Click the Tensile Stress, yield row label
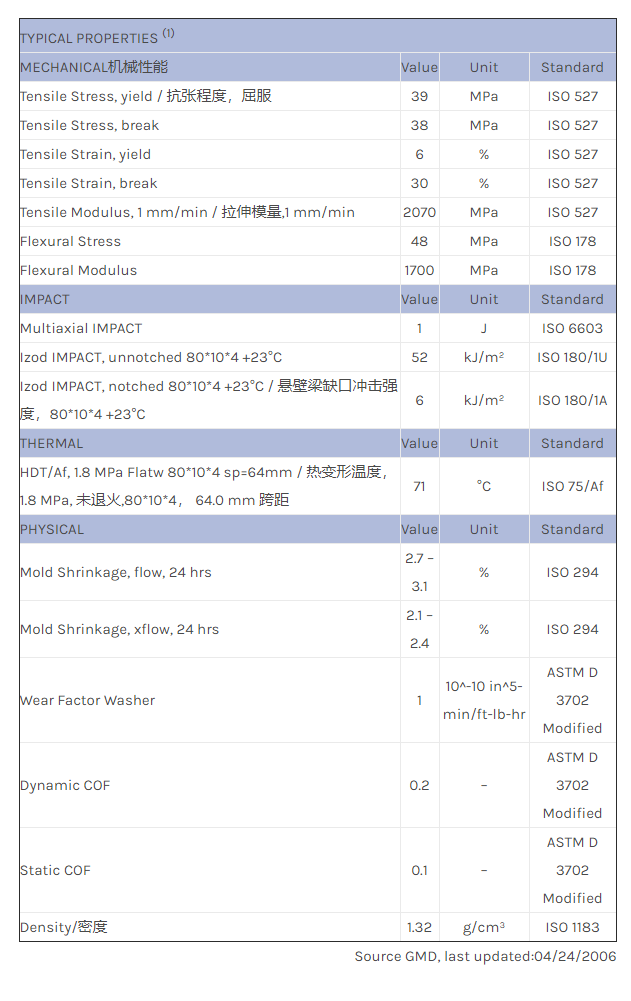 [145, 96]
